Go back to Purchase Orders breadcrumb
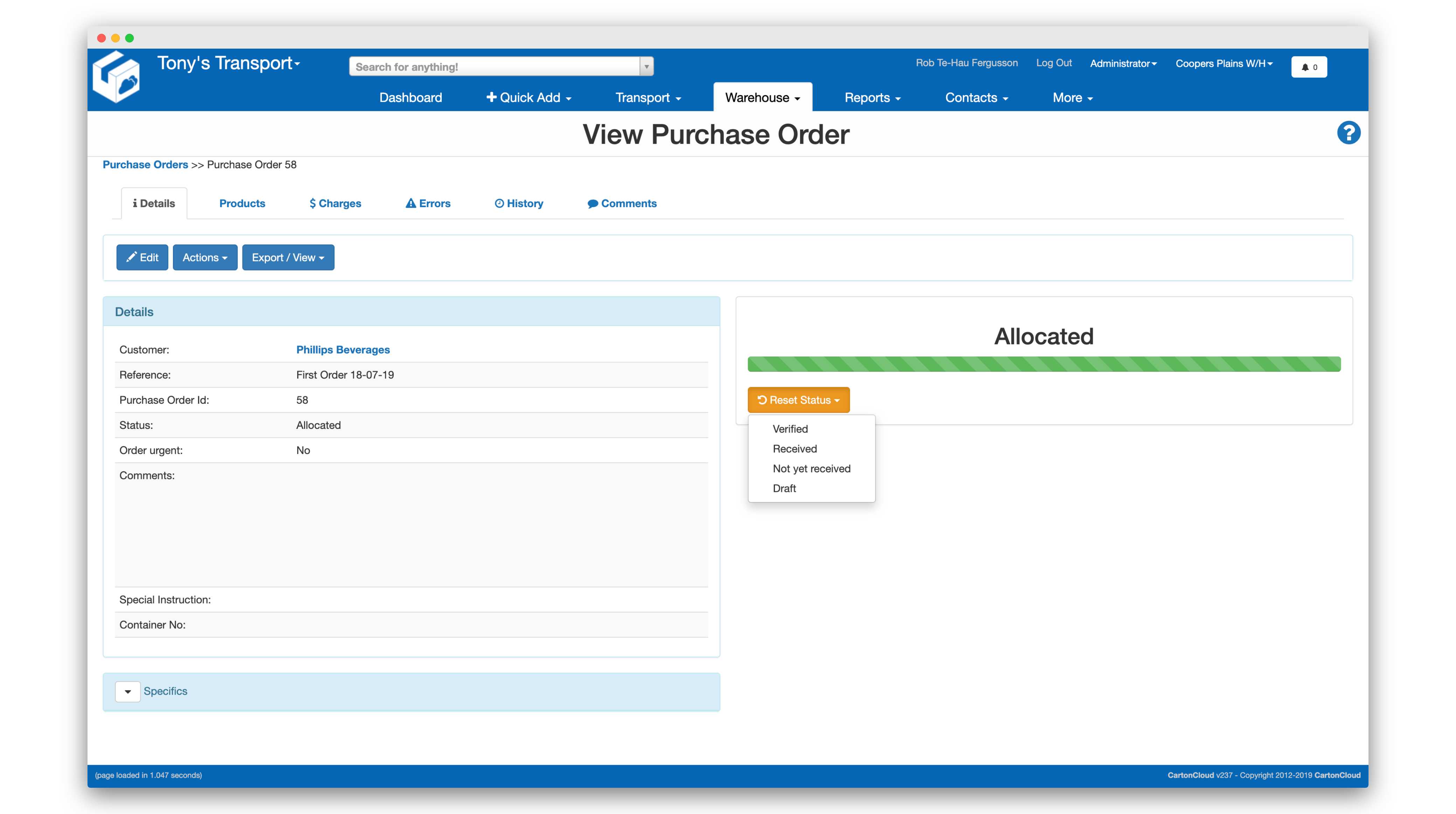Image resolution: width=1456 pixels, height=814 pixels. pyautogui.click(x=145, y=164)
